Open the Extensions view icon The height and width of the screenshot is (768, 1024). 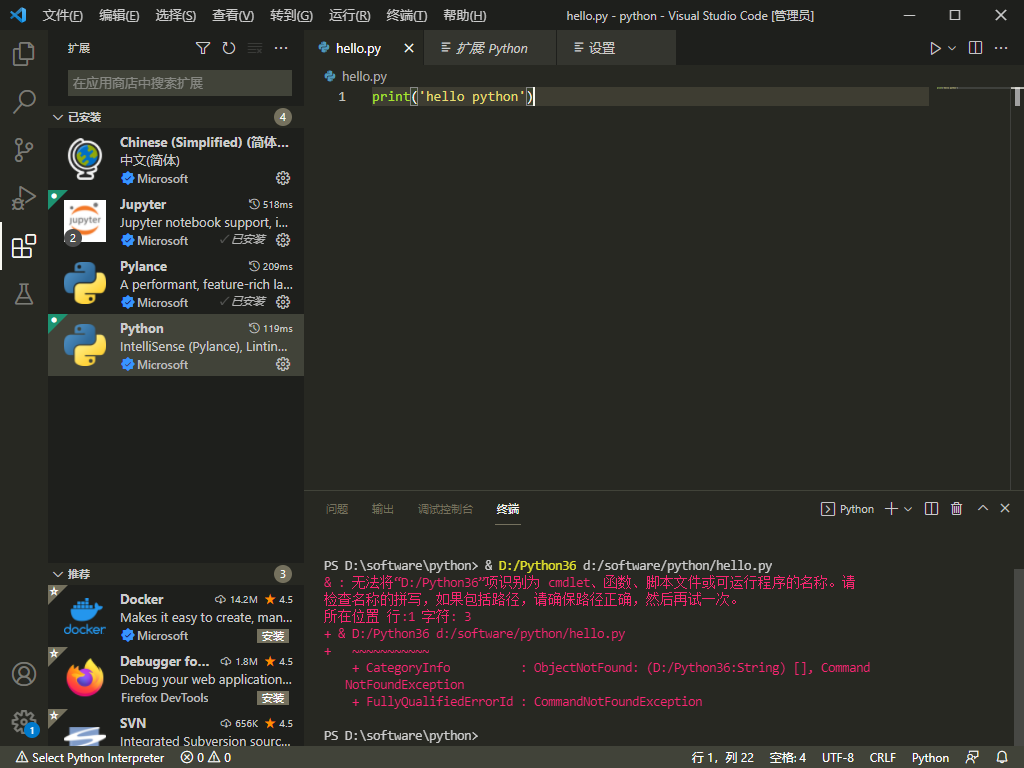coord(24,246)
